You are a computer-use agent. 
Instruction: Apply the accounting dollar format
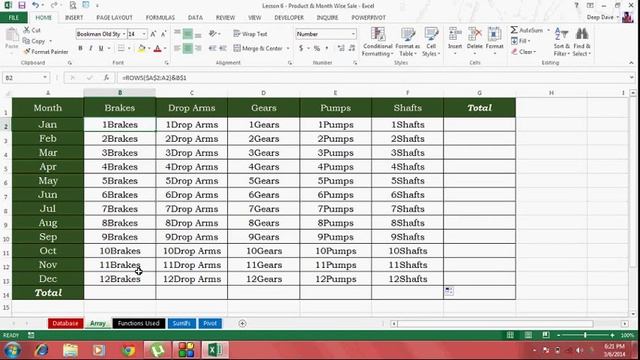(x=301, y=48)
